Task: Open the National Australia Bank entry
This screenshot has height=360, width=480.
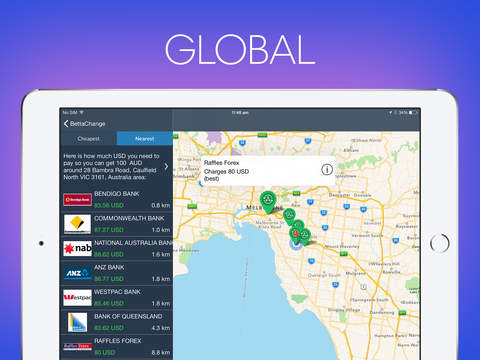Action: point(117,249)
